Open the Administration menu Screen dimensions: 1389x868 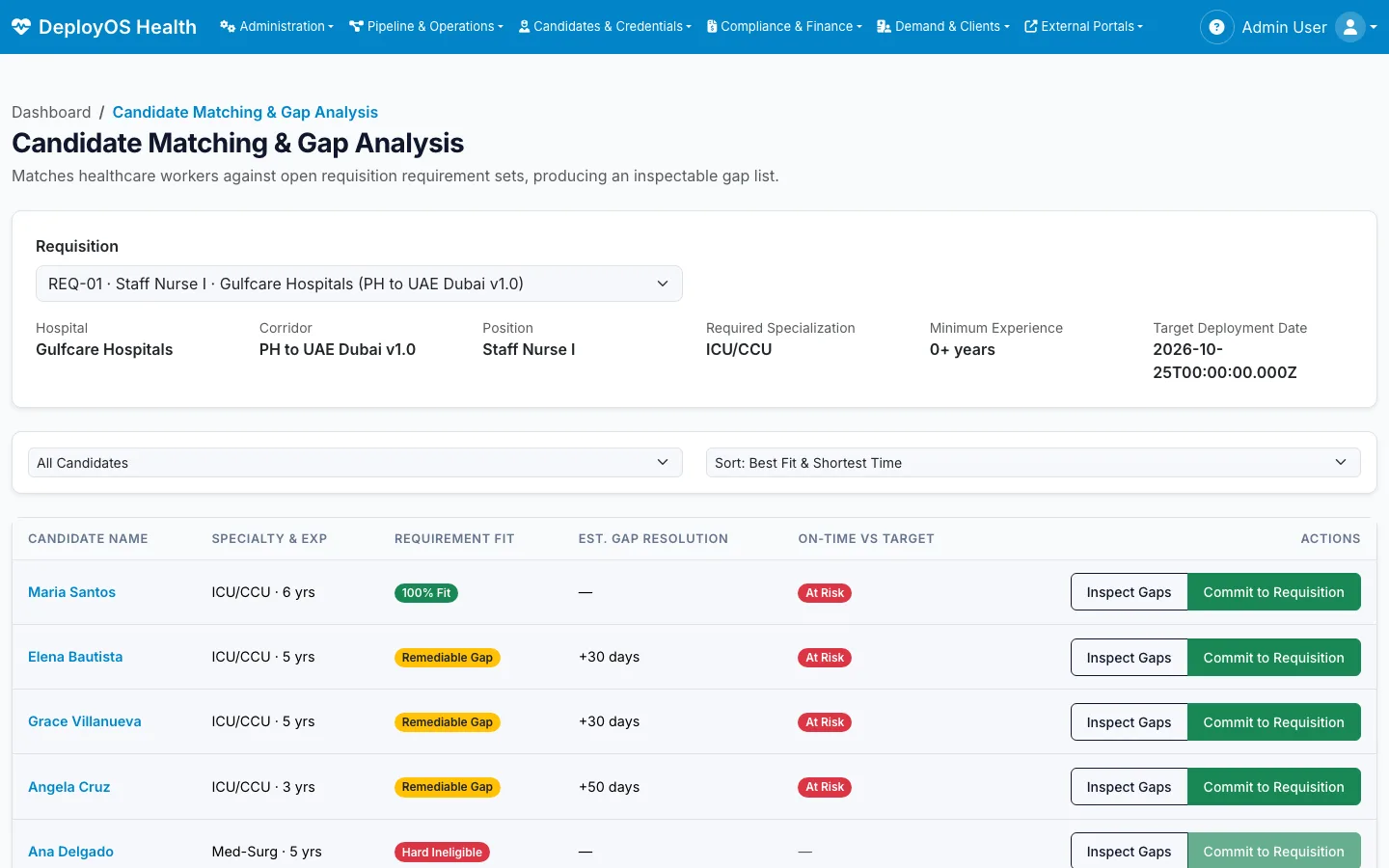(277, 27)
